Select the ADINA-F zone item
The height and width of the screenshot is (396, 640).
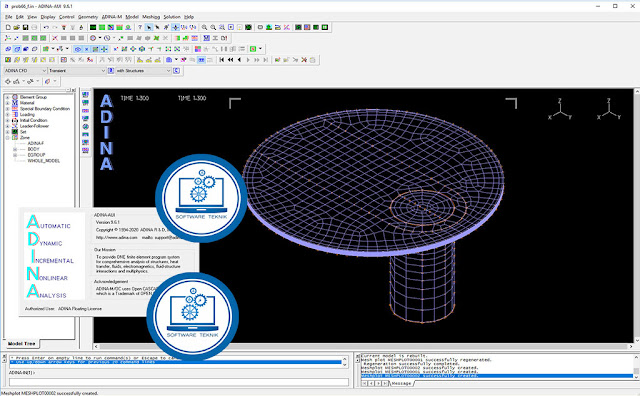[36, 143]
